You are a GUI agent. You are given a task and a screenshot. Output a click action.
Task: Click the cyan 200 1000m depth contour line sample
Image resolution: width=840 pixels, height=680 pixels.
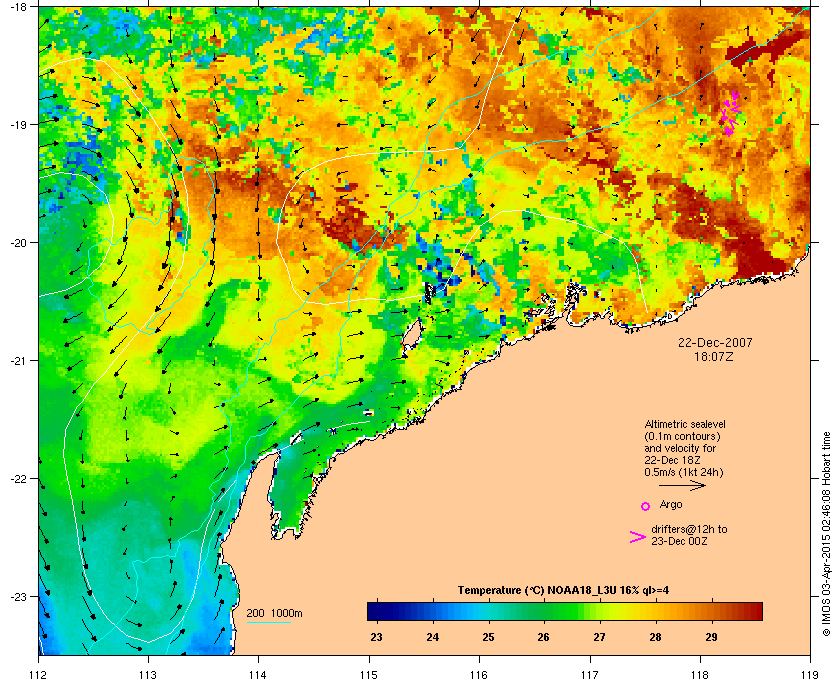pos(268,623)
